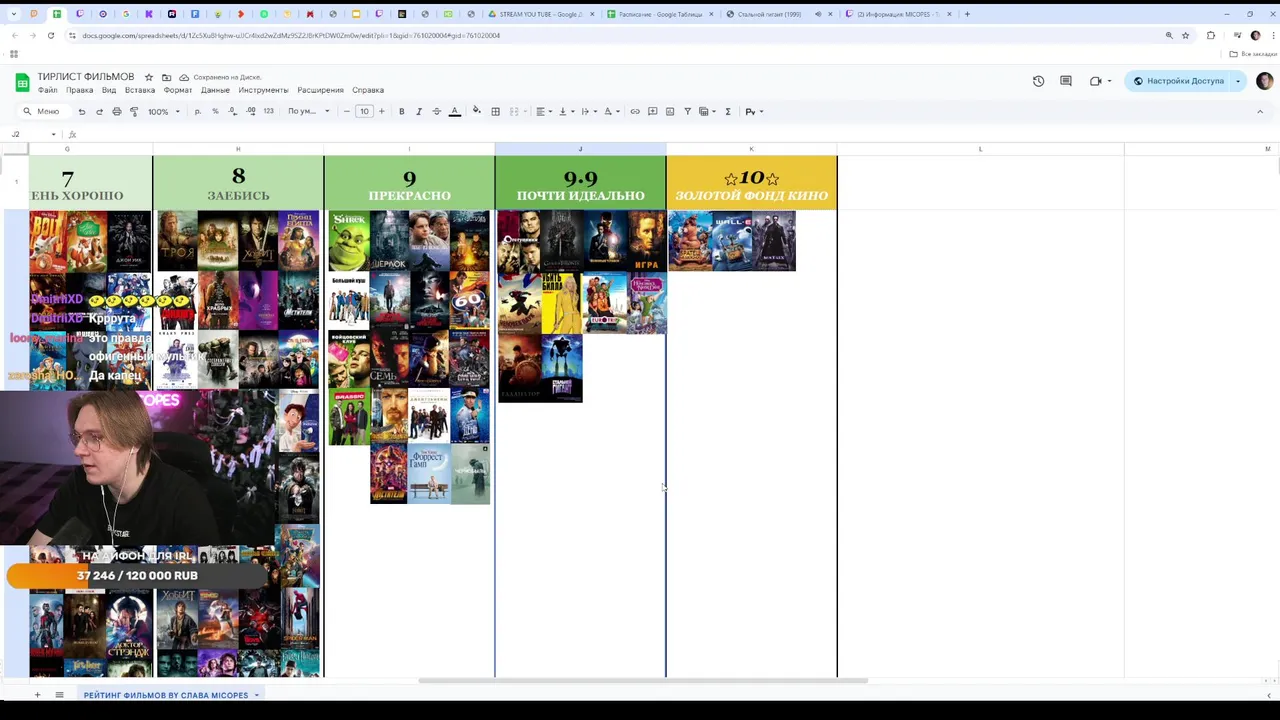Screen dimensions: 1280x720
Task: Show all comments panel
Action: click(x=1066, y=81)
